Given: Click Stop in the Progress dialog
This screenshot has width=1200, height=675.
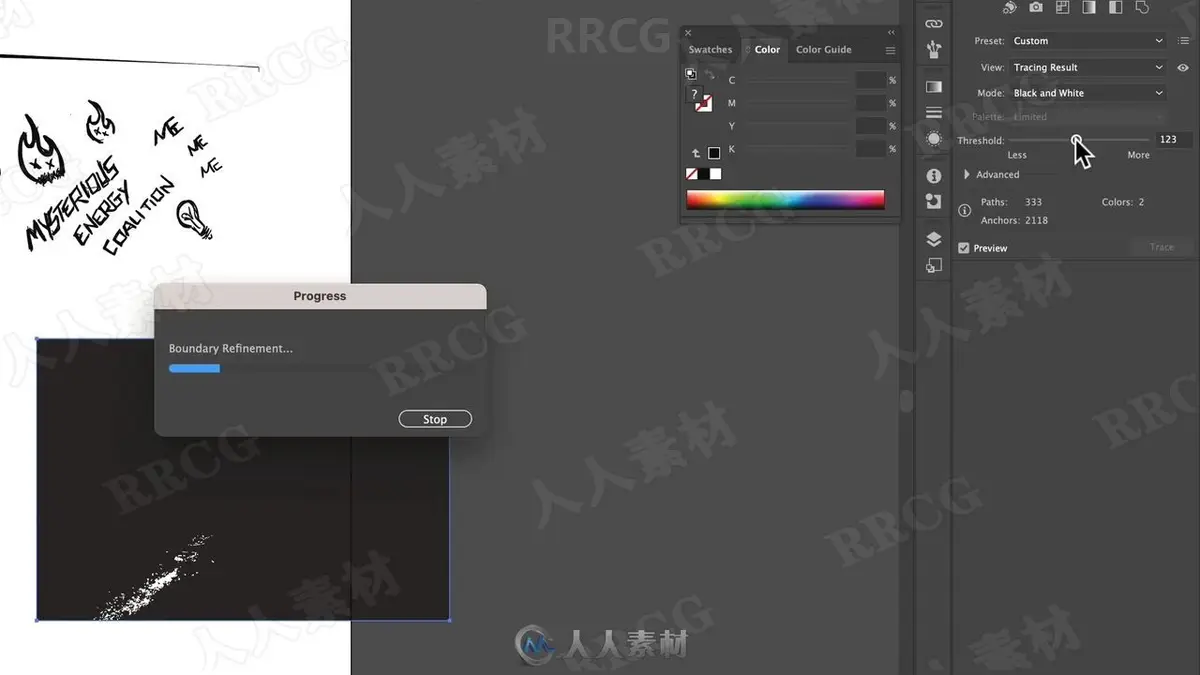Looking at the screenshot, I should coord(435,419).
